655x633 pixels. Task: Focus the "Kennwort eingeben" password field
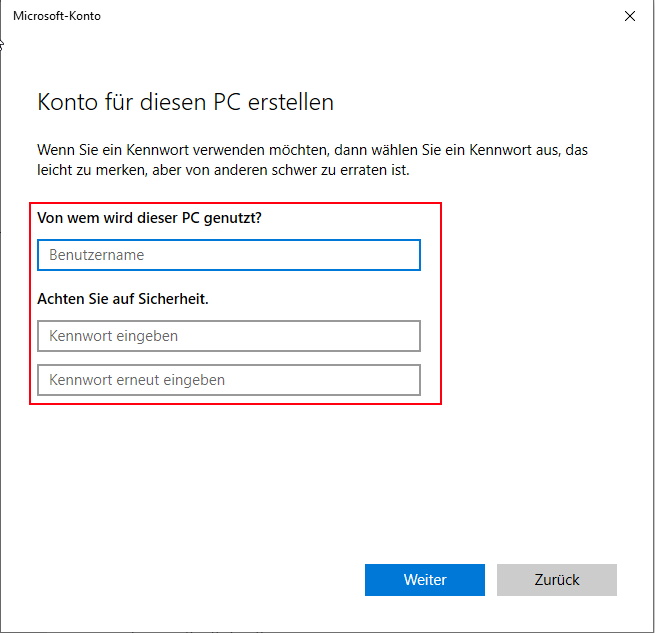coord(229,336)
